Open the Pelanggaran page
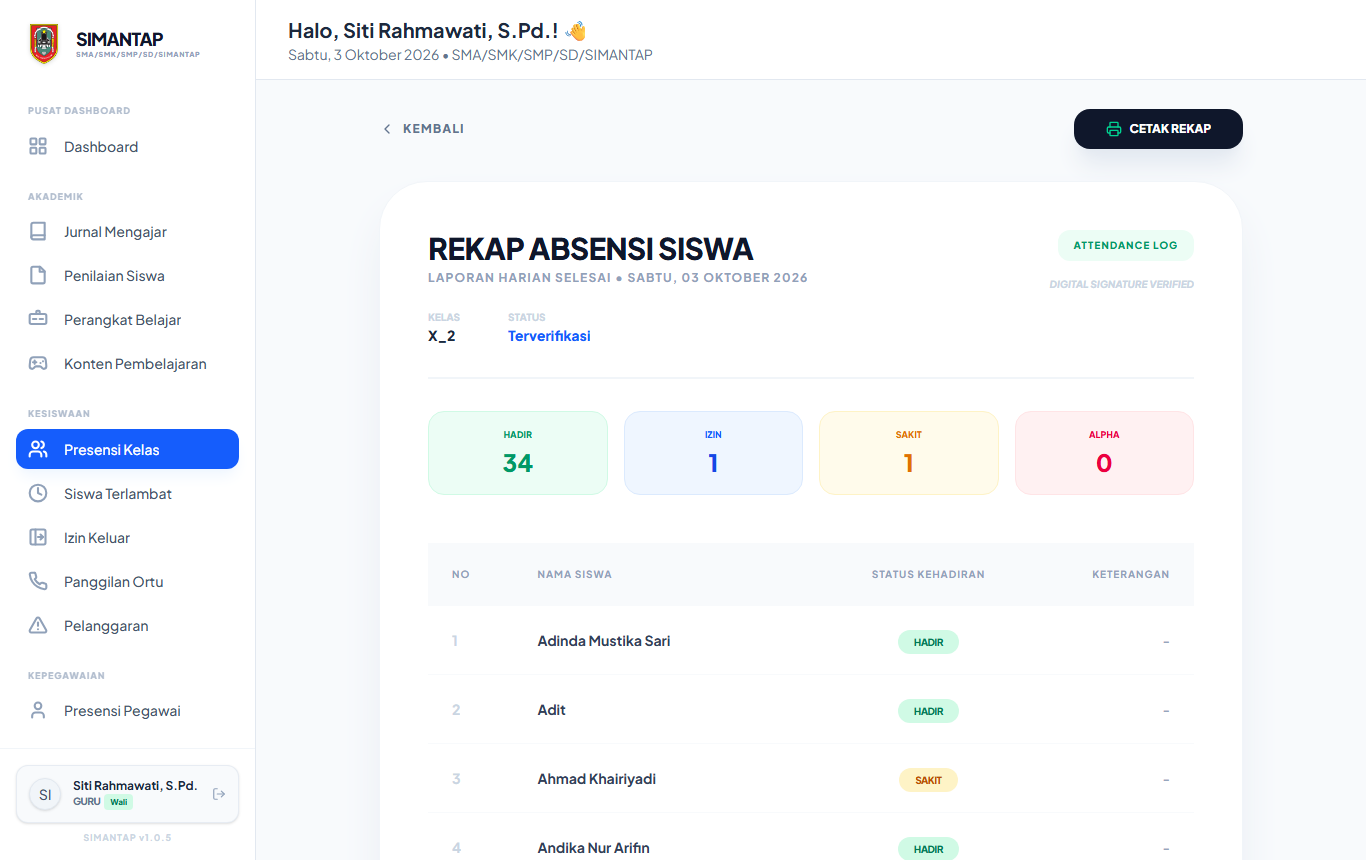The image size is (1366, 860). point(128,626)
